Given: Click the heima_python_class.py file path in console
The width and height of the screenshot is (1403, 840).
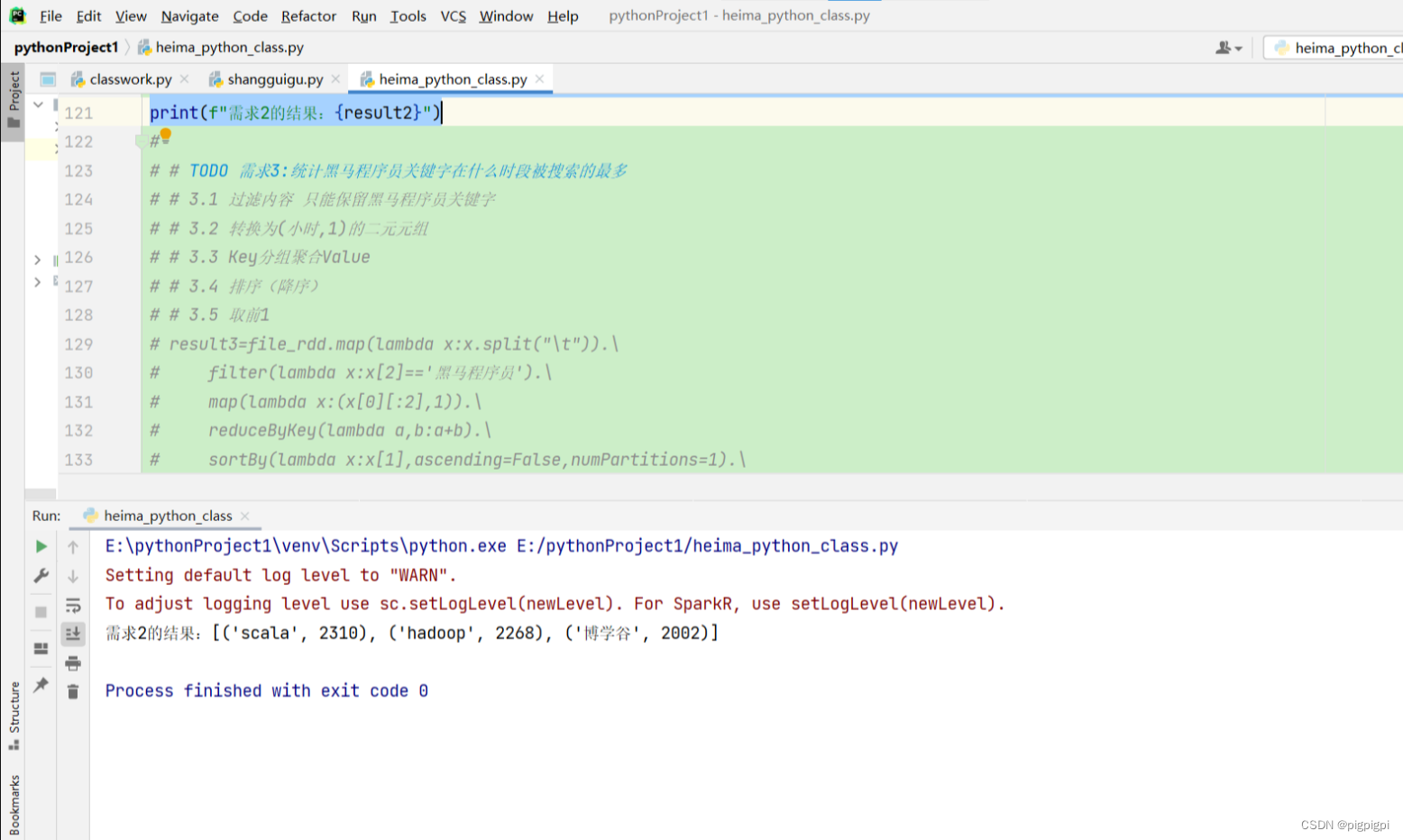Looking at the screenshot, I should 708,546.
